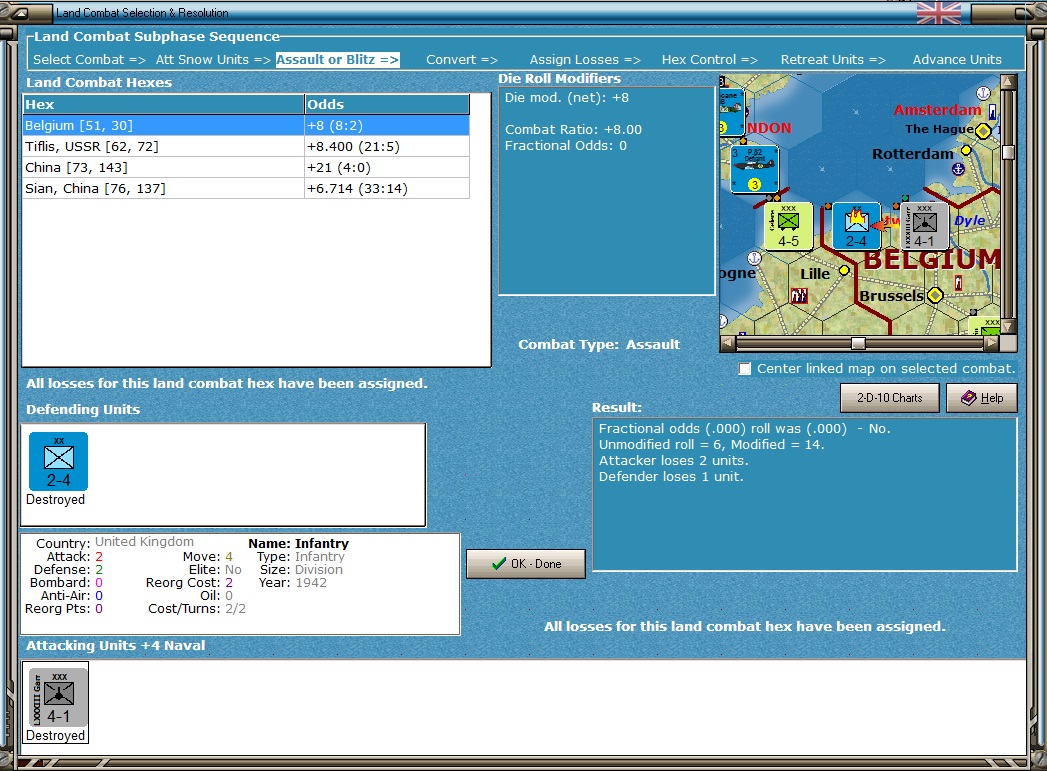Click The Hague city hex marker
The image size is (1047, 771).
point(983,131)
